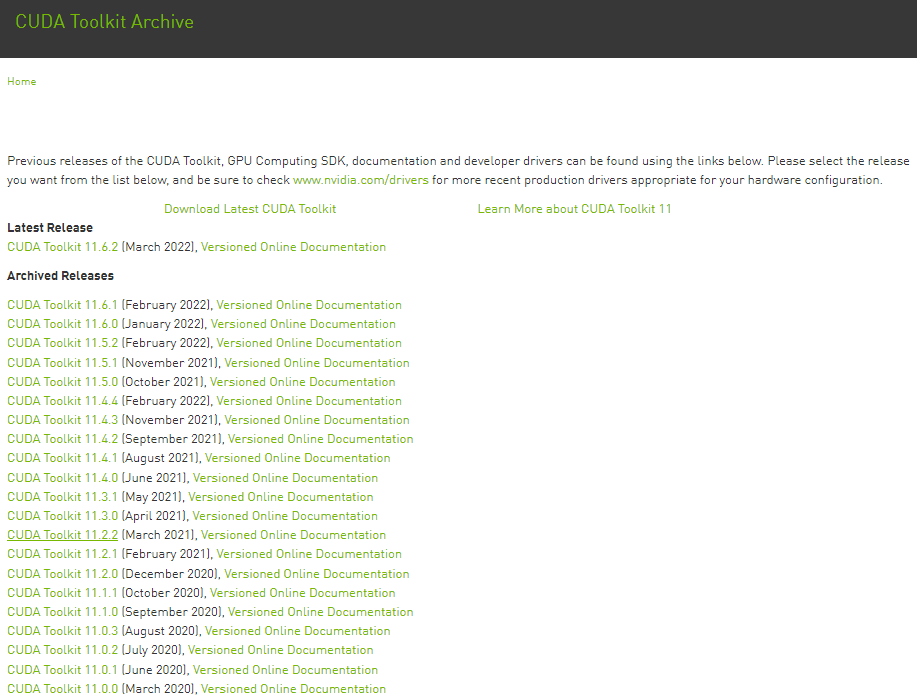
Task: Open documentation for September 2020 release
Action: tap(320, 612)
